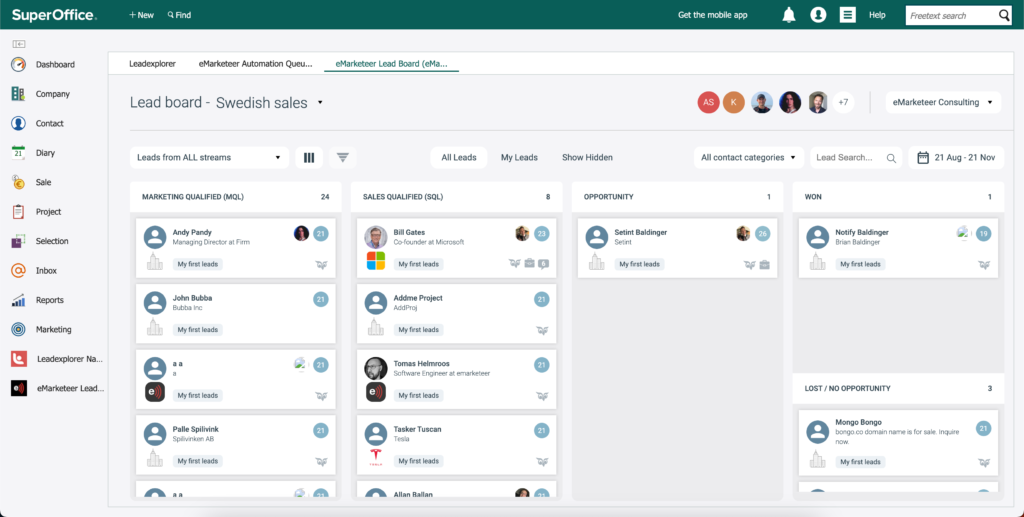The height and width of the screenshot is (517, 1024).
Task: Click the comment count icon on Bill Gates card
Action: click(543, 264)
